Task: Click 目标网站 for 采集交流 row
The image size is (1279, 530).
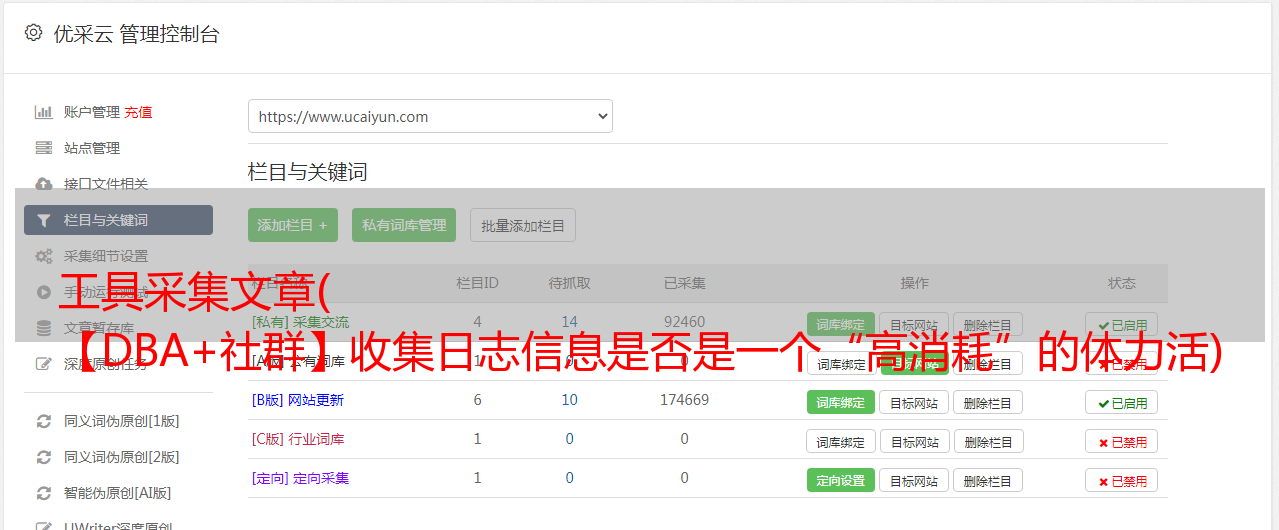Action: point(914,325)
